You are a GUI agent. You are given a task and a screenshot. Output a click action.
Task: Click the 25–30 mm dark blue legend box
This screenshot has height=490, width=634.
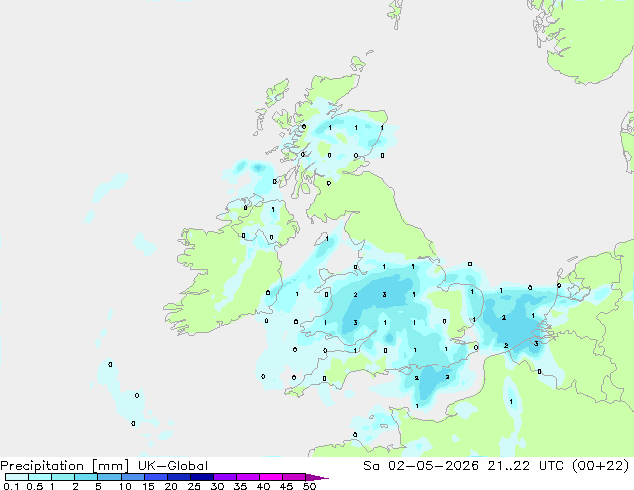(202, 477)
